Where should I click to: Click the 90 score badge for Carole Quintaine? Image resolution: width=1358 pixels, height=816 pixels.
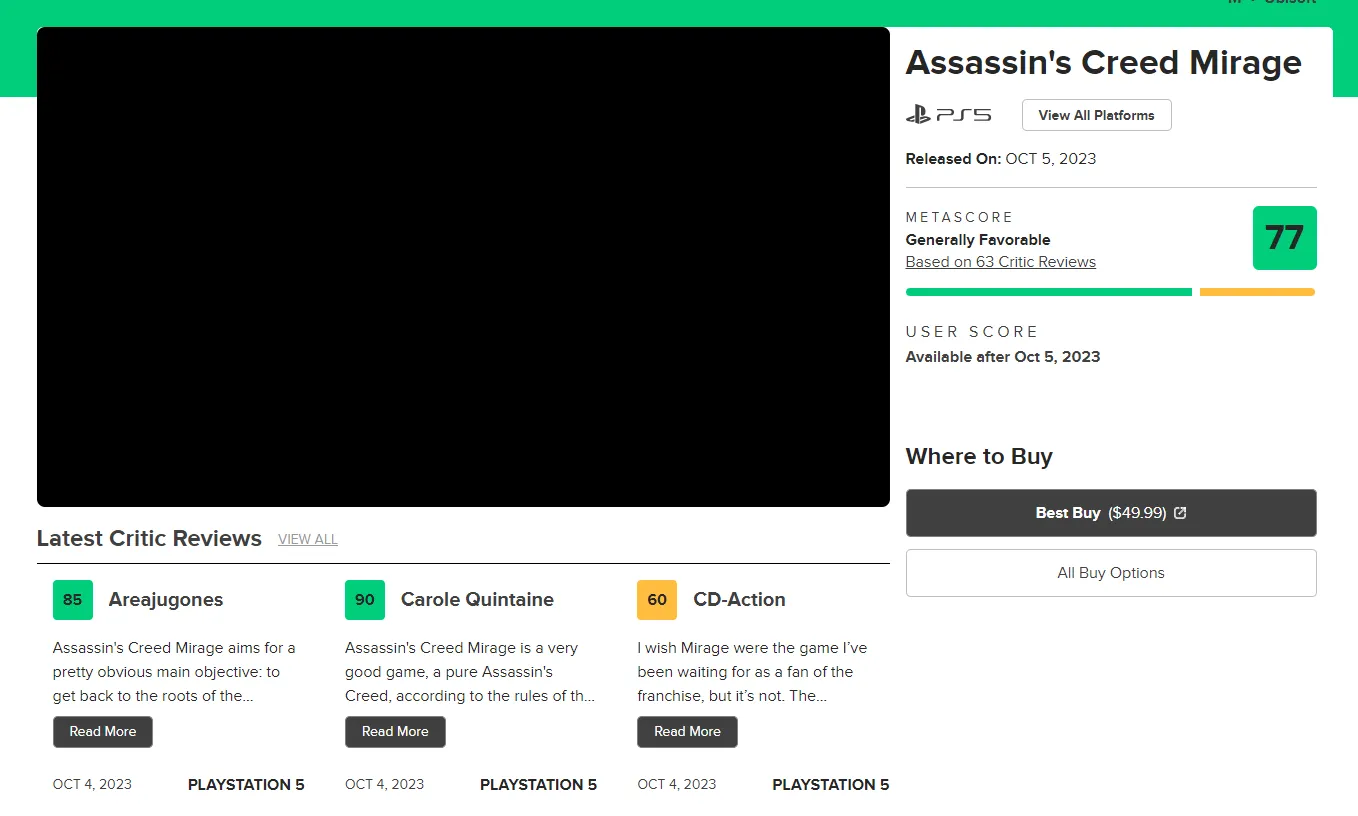pyautogui.click(x=365, y=600)
